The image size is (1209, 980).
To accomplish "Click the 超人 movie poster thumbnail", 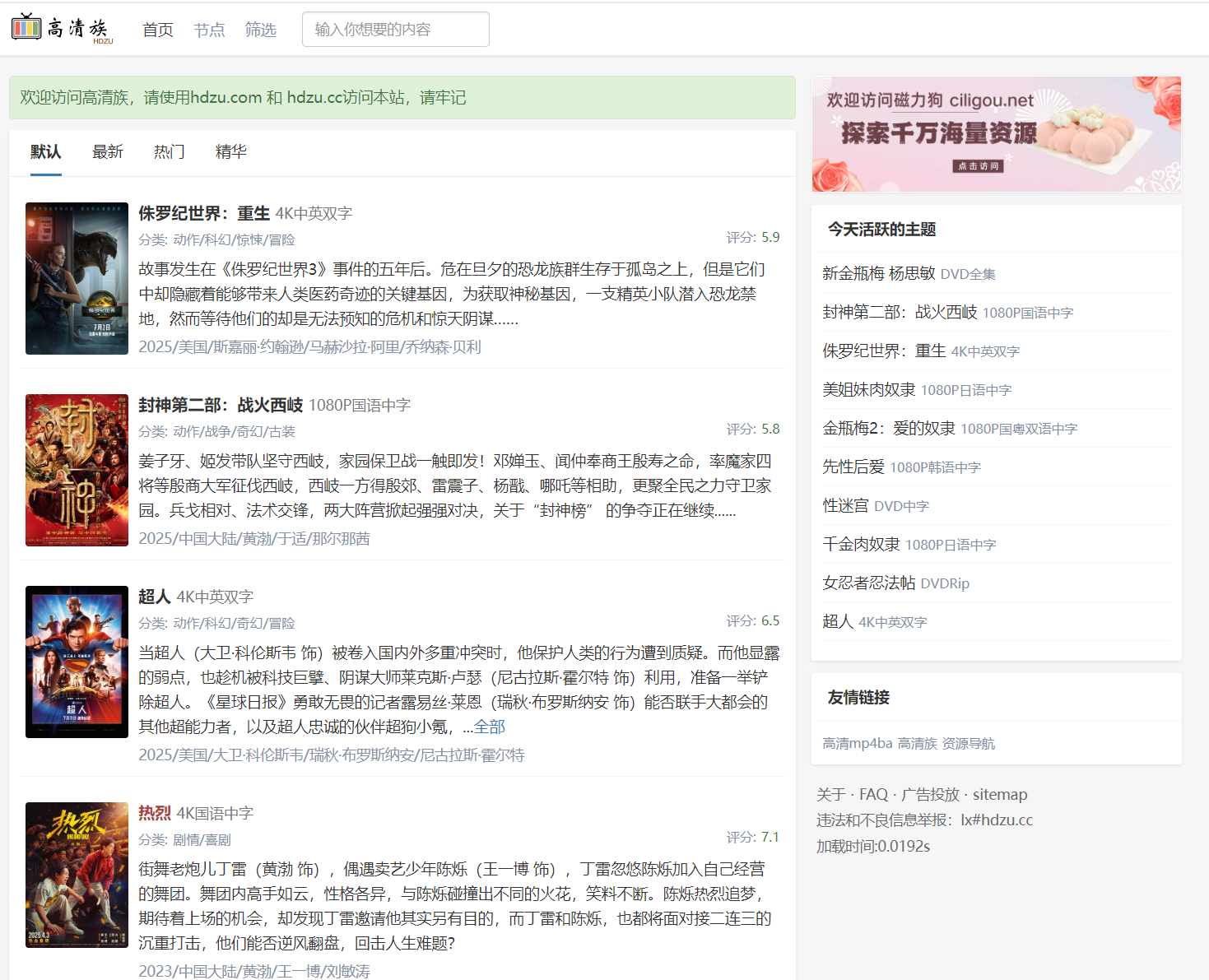I will 77,661.
